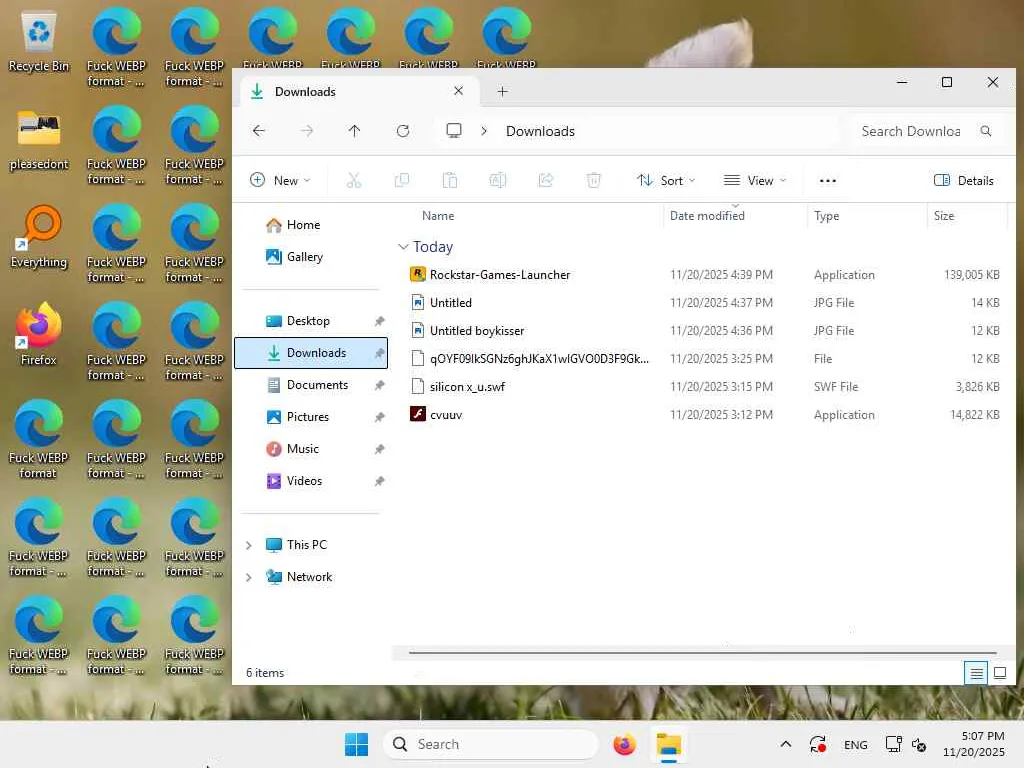Click the pin icon next to Music
This screenshot has width=1024, height=768.
(x=379, y=449)
